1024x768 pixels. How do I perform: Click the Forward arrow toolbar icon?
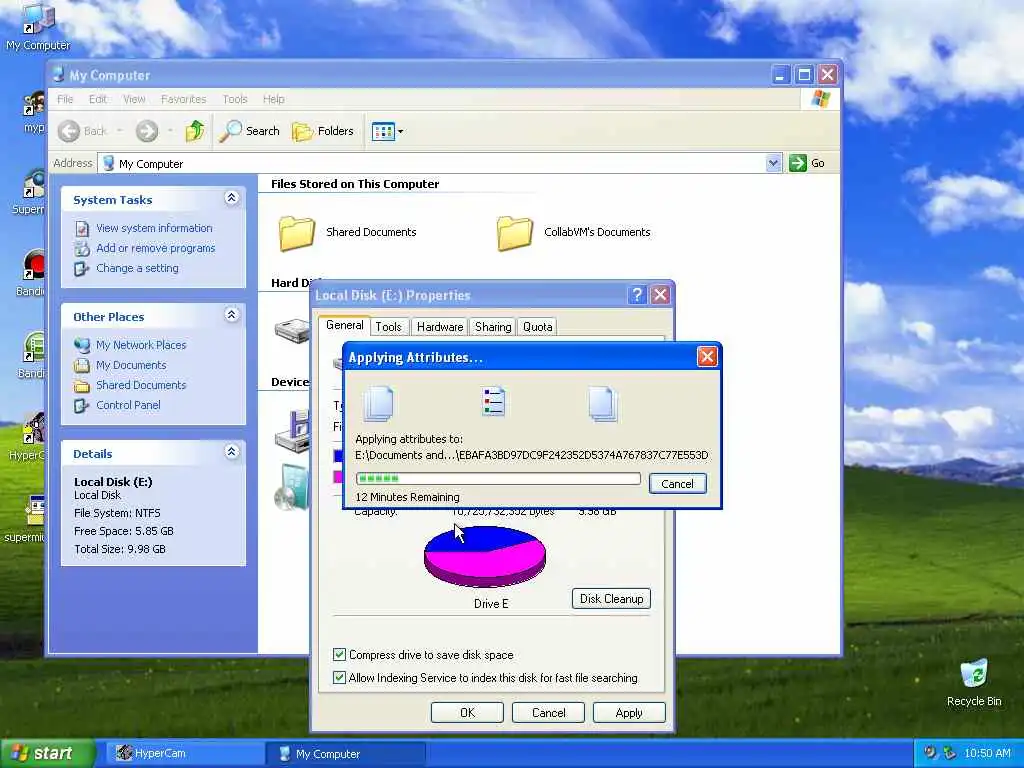[x=147, y=131]
